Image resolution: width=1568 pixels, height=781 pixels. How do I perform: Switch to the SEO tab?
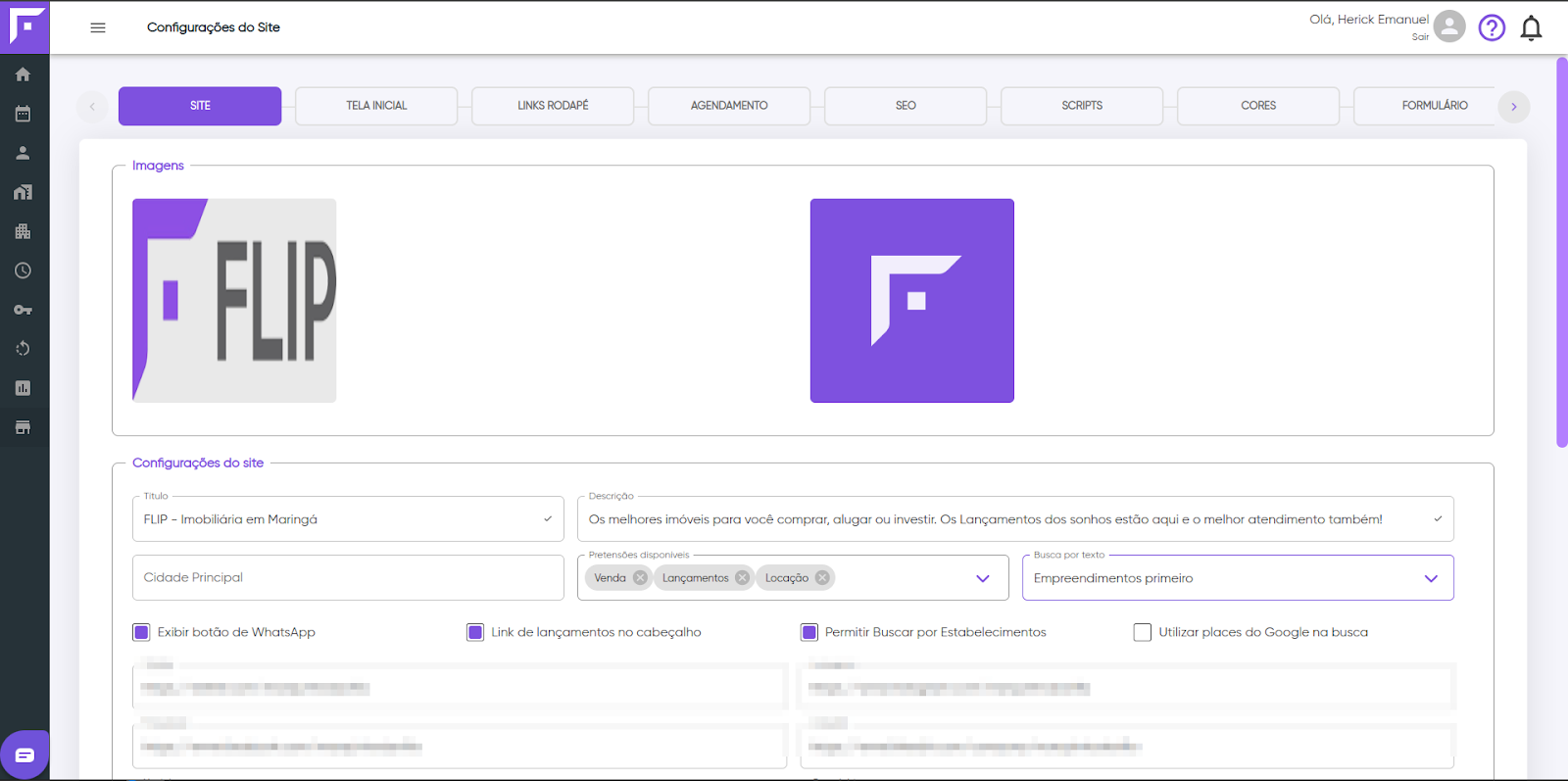point(906,106)
